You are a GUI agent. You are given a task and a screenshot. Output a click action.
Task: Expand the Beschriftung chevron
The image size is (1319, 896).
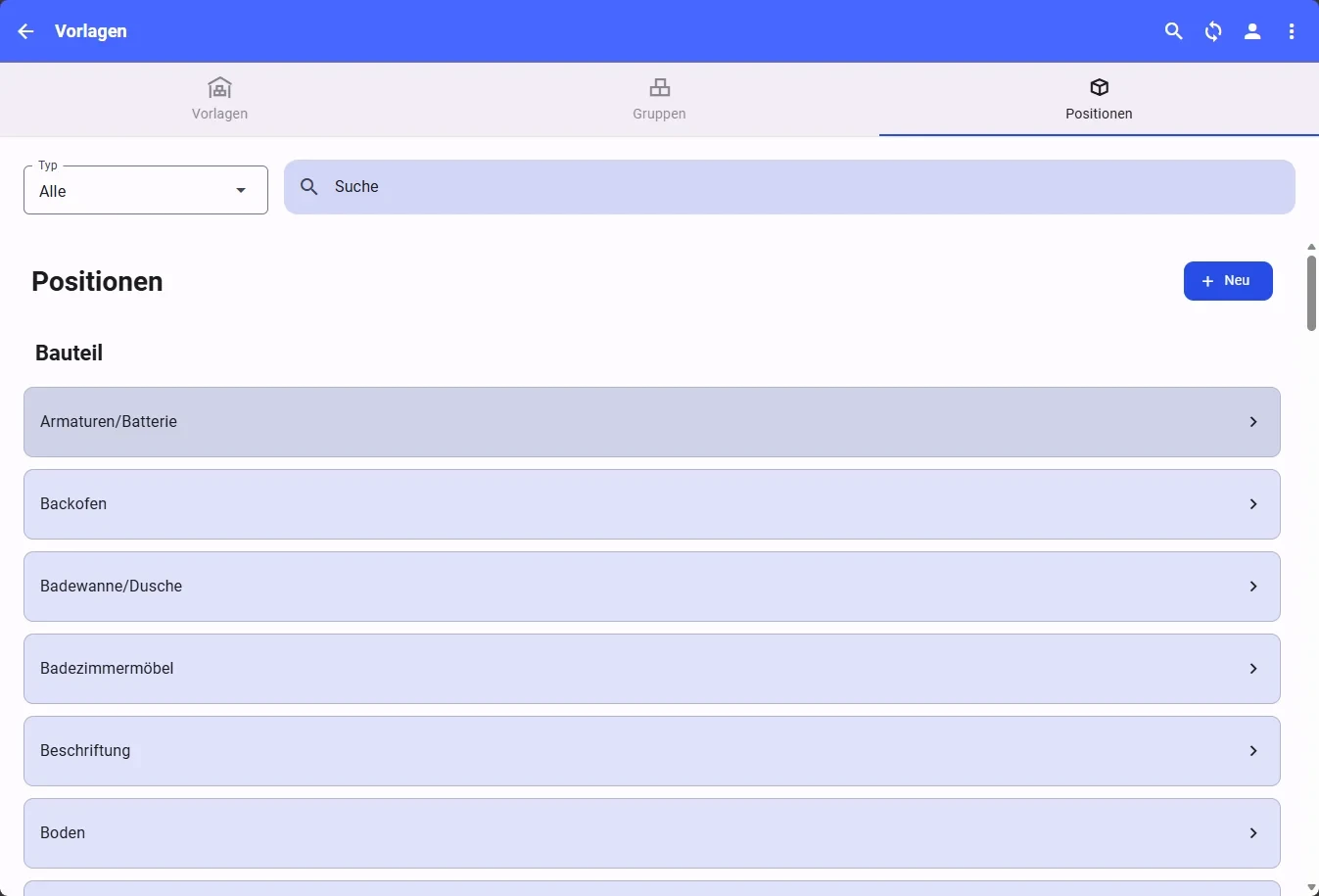tap(1253, 751)
